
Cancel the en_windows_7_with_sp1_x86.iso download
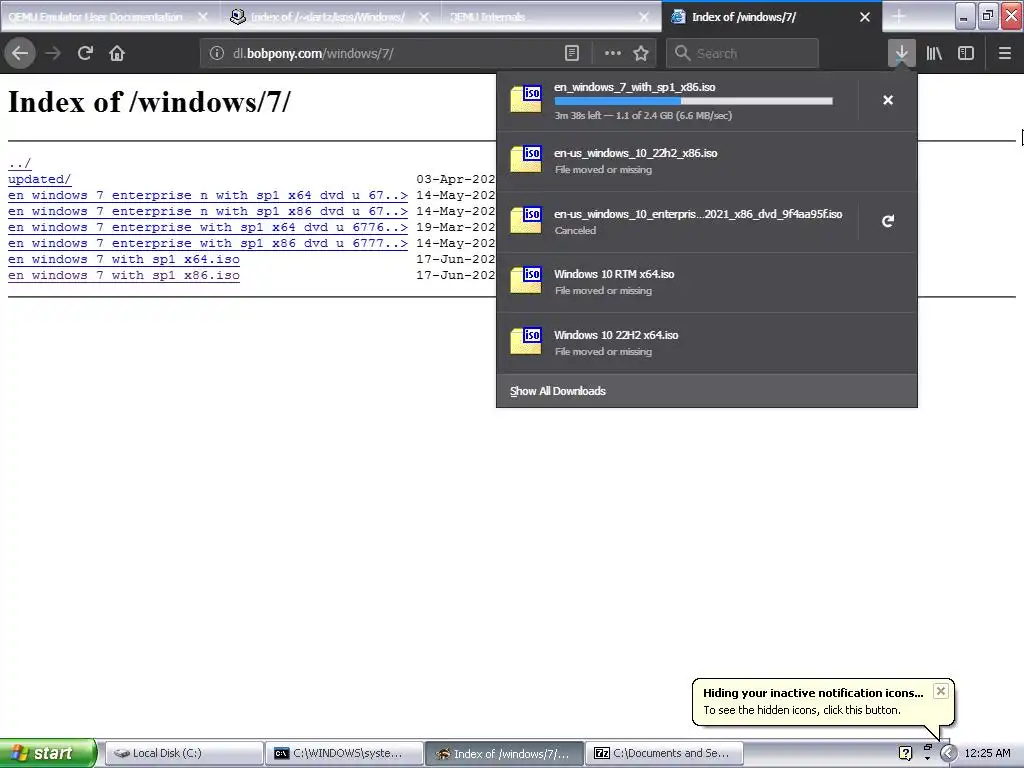tap(888, 101)
